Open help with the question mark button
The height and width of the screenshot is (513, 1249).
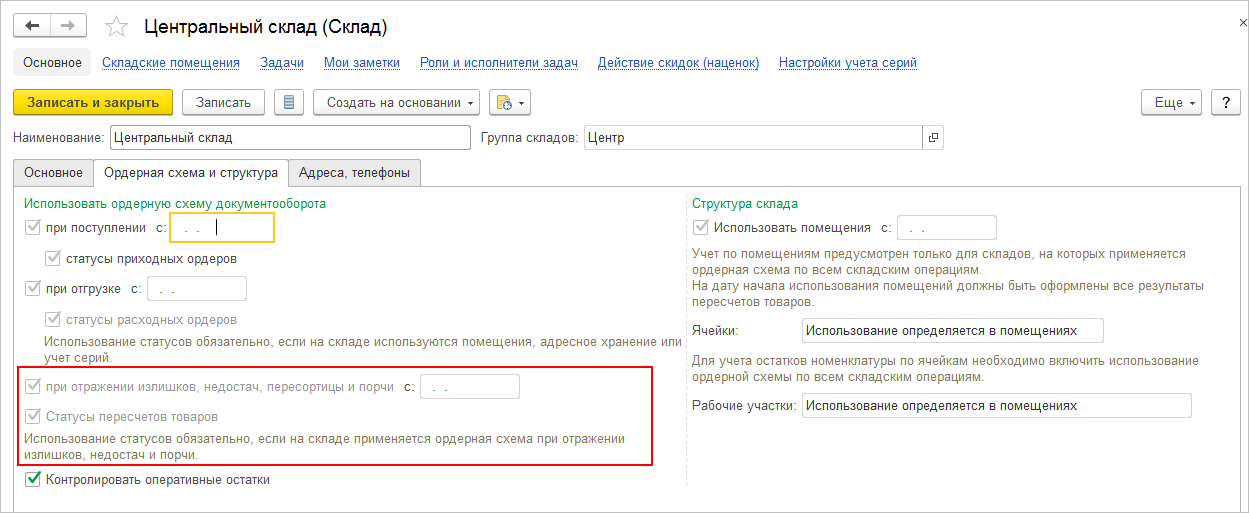pyautogui.click(x=1226, y=102)
